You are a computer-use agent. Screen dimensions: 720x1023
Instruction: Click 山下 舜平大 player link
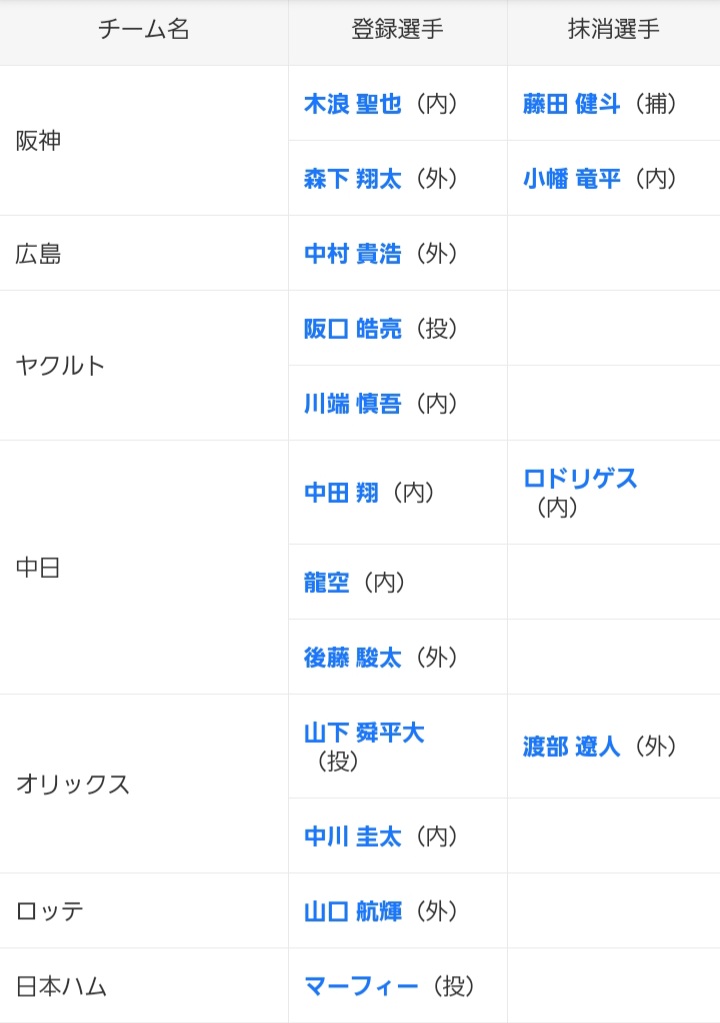pyautogui.click(x=364, y=733)
